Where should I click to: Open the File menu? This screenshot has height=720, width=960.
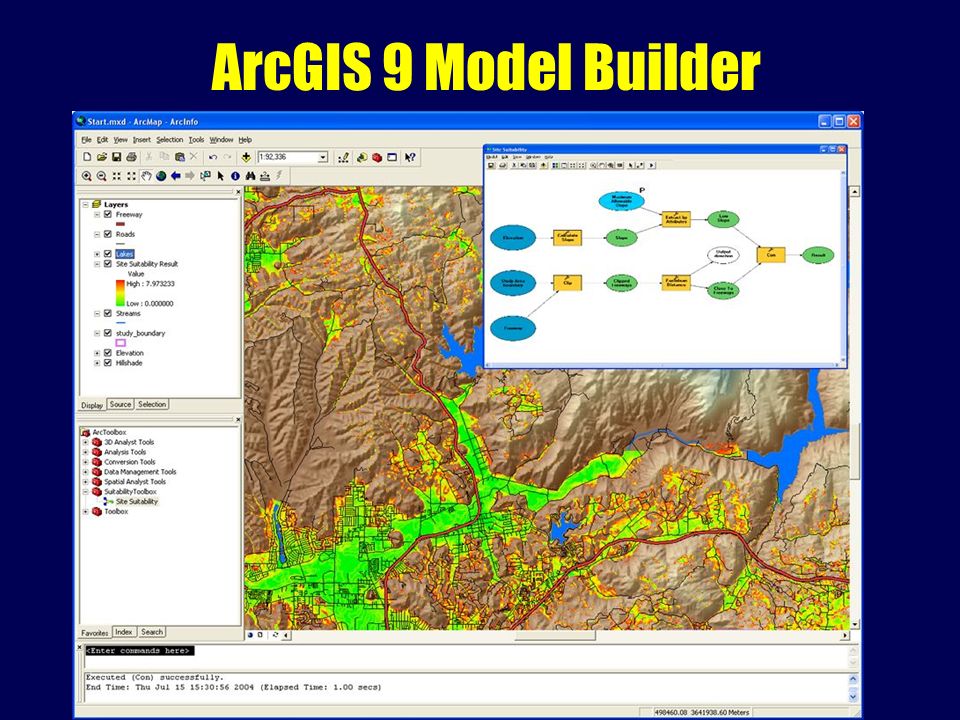(86, 140)
